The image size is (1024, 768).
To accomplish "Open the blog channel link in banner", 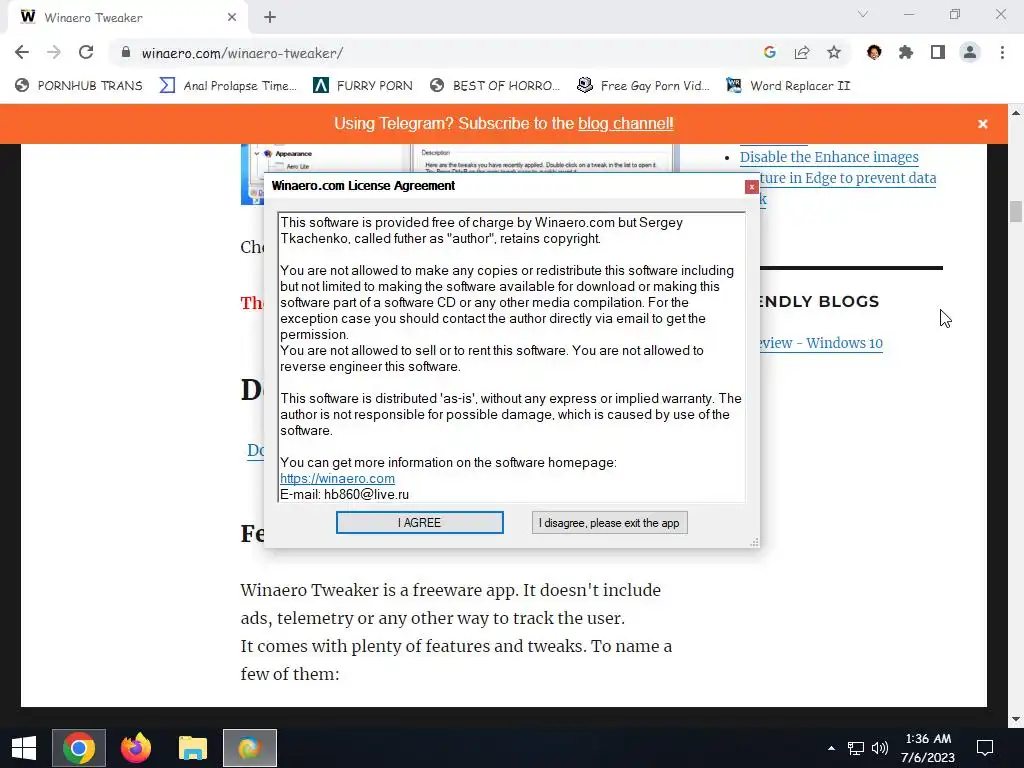I will pos(626,123).
